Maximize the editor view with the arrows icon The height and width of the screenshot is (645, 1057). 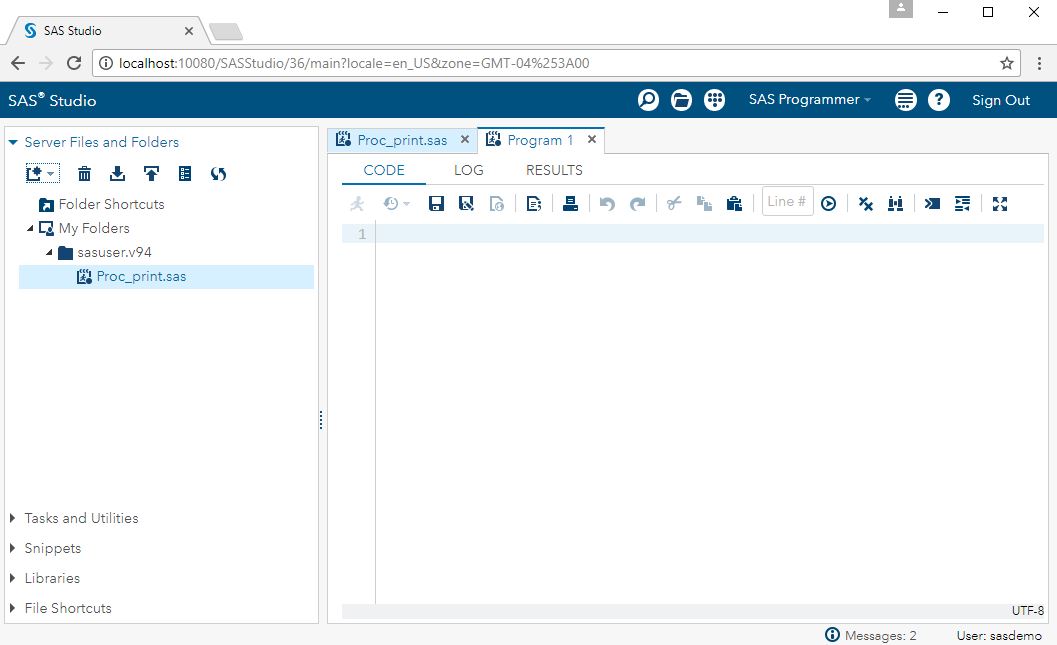click(1000, 204)
